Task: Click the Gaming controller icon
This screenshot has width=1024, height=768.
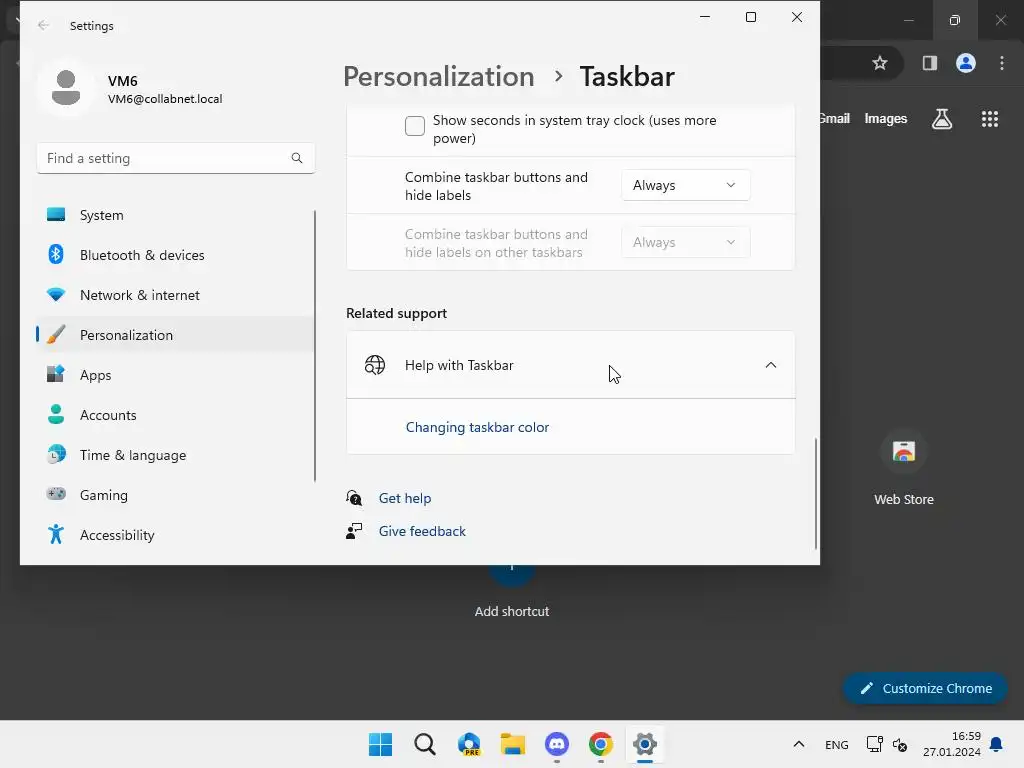Action: click(56, 494)
